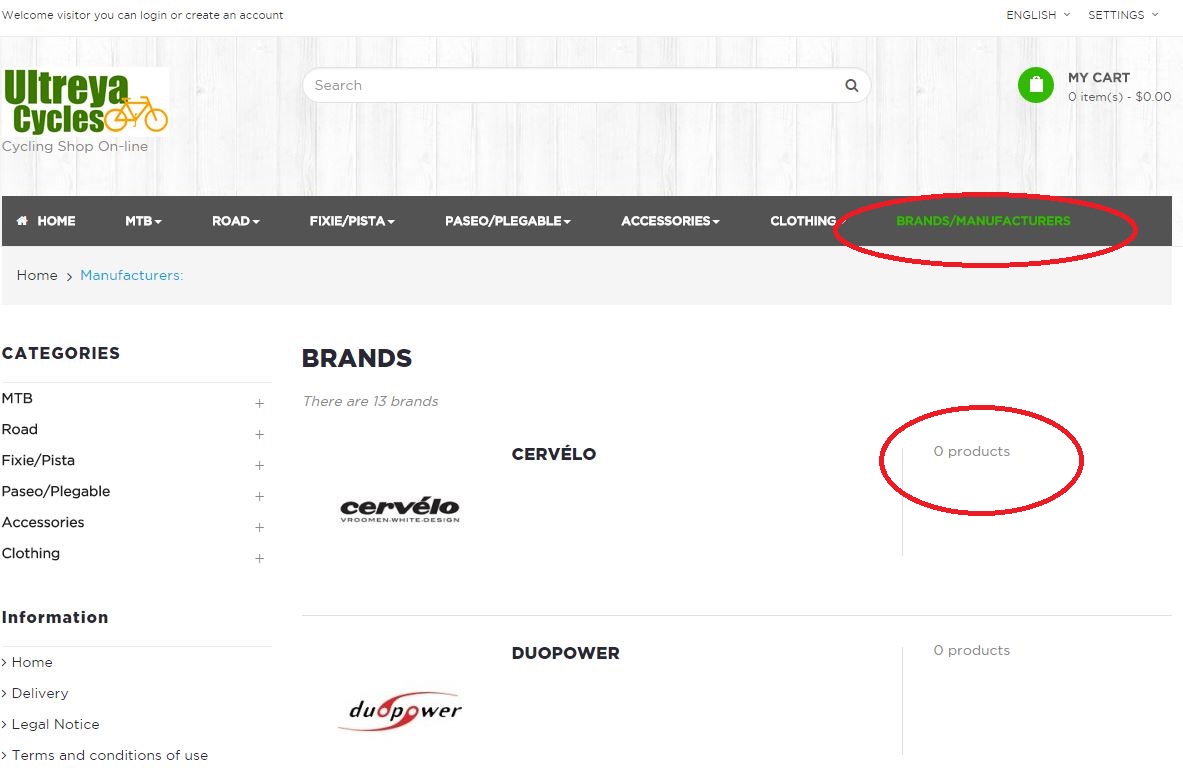The image size is (1183, 778).
Task: Open the Legal Notice information link
Action: [55, 724]
